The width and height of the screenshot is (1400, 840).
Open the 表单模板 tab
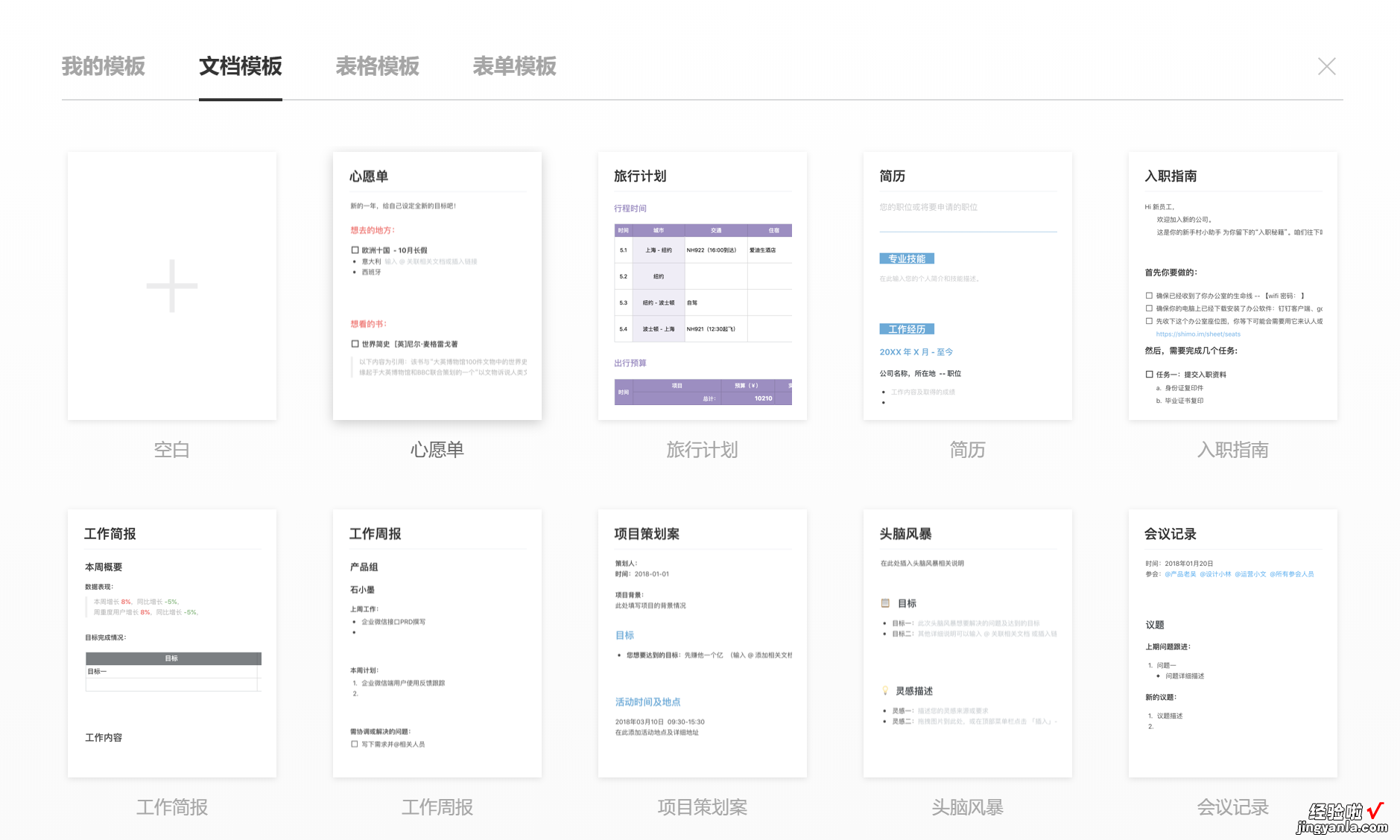[515, 66]
